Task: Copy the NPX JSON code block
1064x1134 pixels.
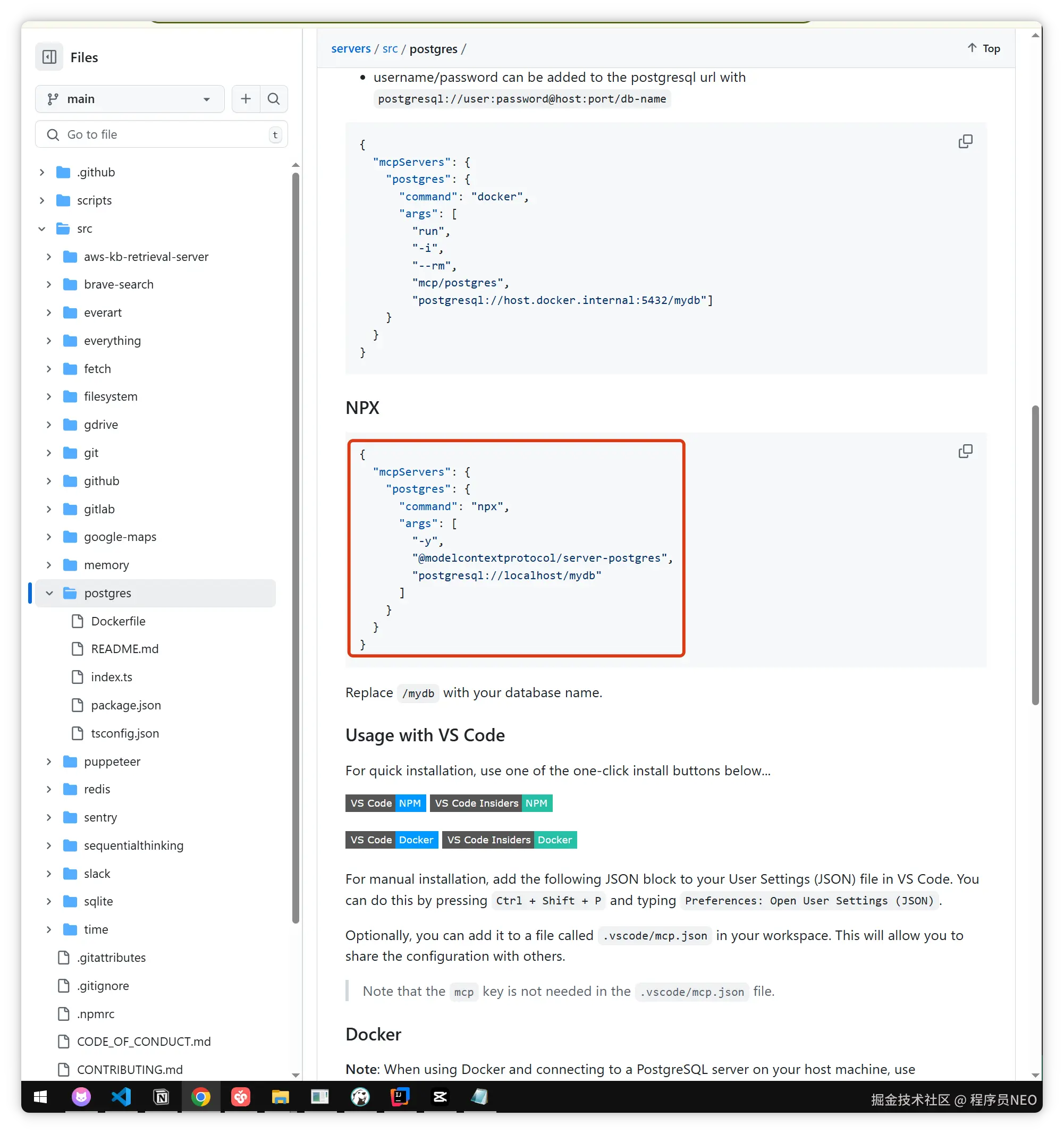Action: pyautogui.click(x=965, y=451)
